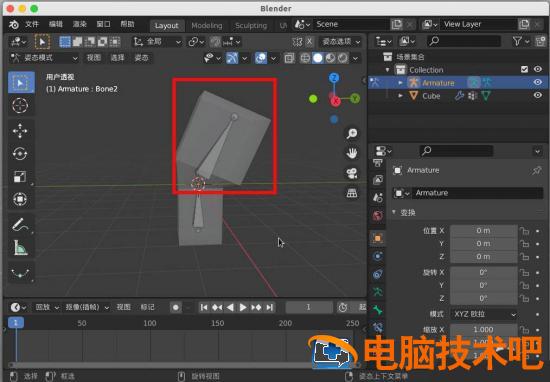This screenshot has width=550, height=382.
Task: Open the Render menu
Action: click(79, 24)
